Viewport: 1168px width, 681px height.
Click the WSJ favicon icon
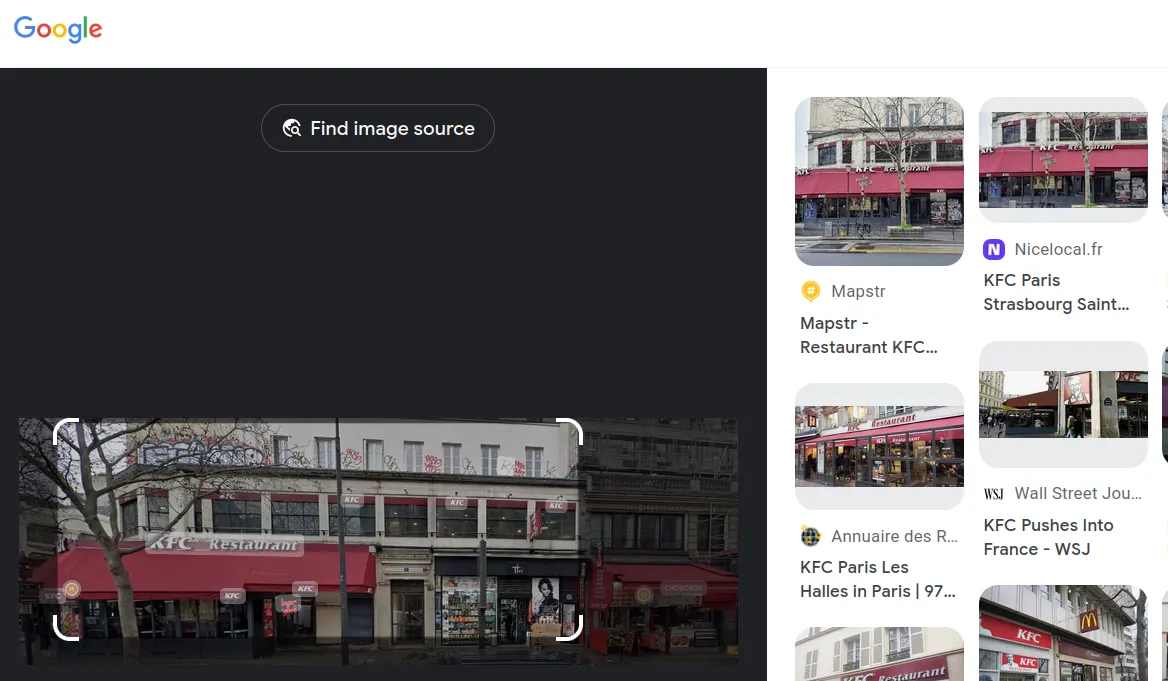pyautogui.click(x=993, y=493)
